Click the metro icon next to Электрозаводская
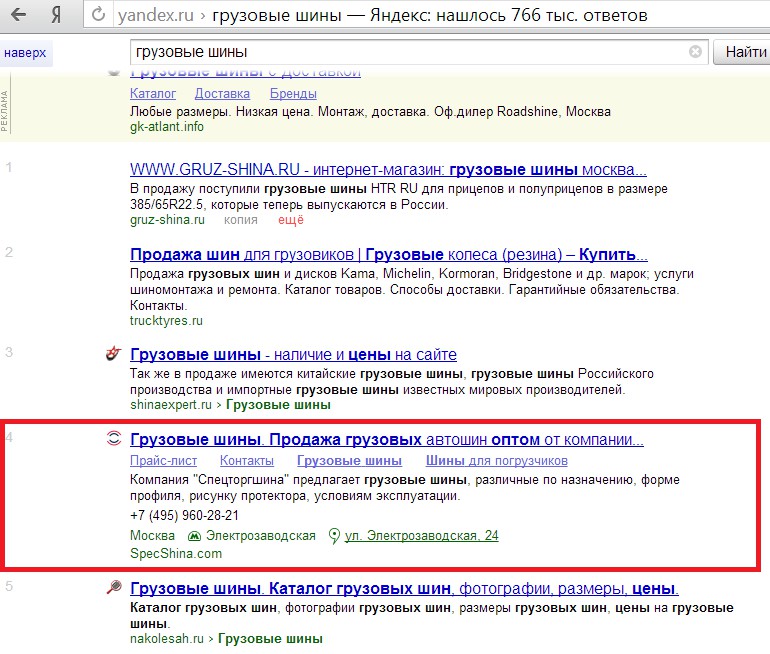The width and height of the screenshot is (770, 654). [x=194, y=536]
